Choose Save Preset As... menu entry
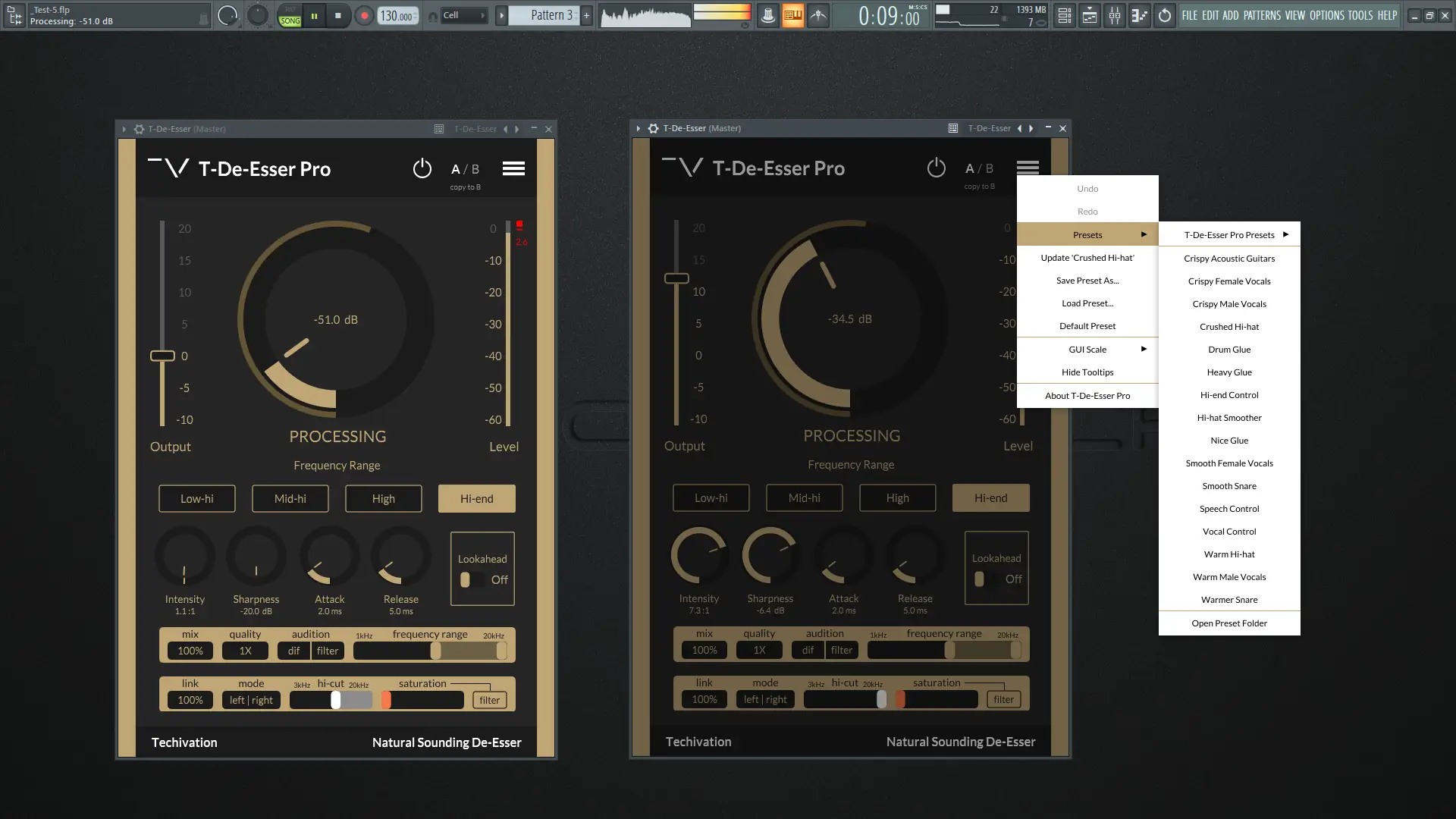The width and height of the screenshot is (1456, 819). pyautogui.click(x=1087, y=281)
